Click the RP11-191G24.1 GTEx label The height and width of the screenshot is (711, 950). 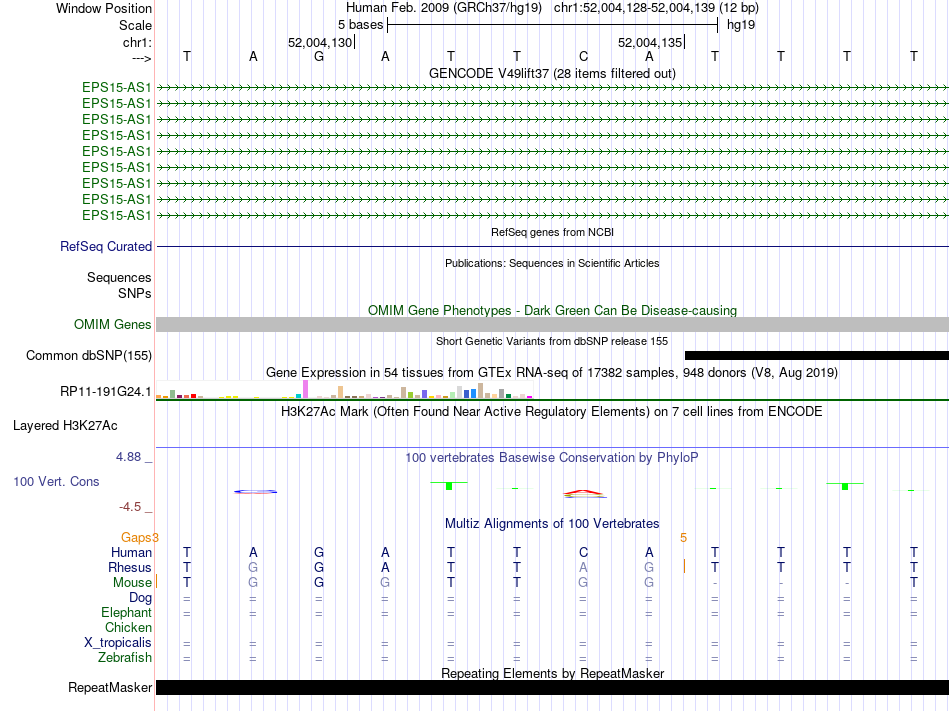[x=105, y=392]
